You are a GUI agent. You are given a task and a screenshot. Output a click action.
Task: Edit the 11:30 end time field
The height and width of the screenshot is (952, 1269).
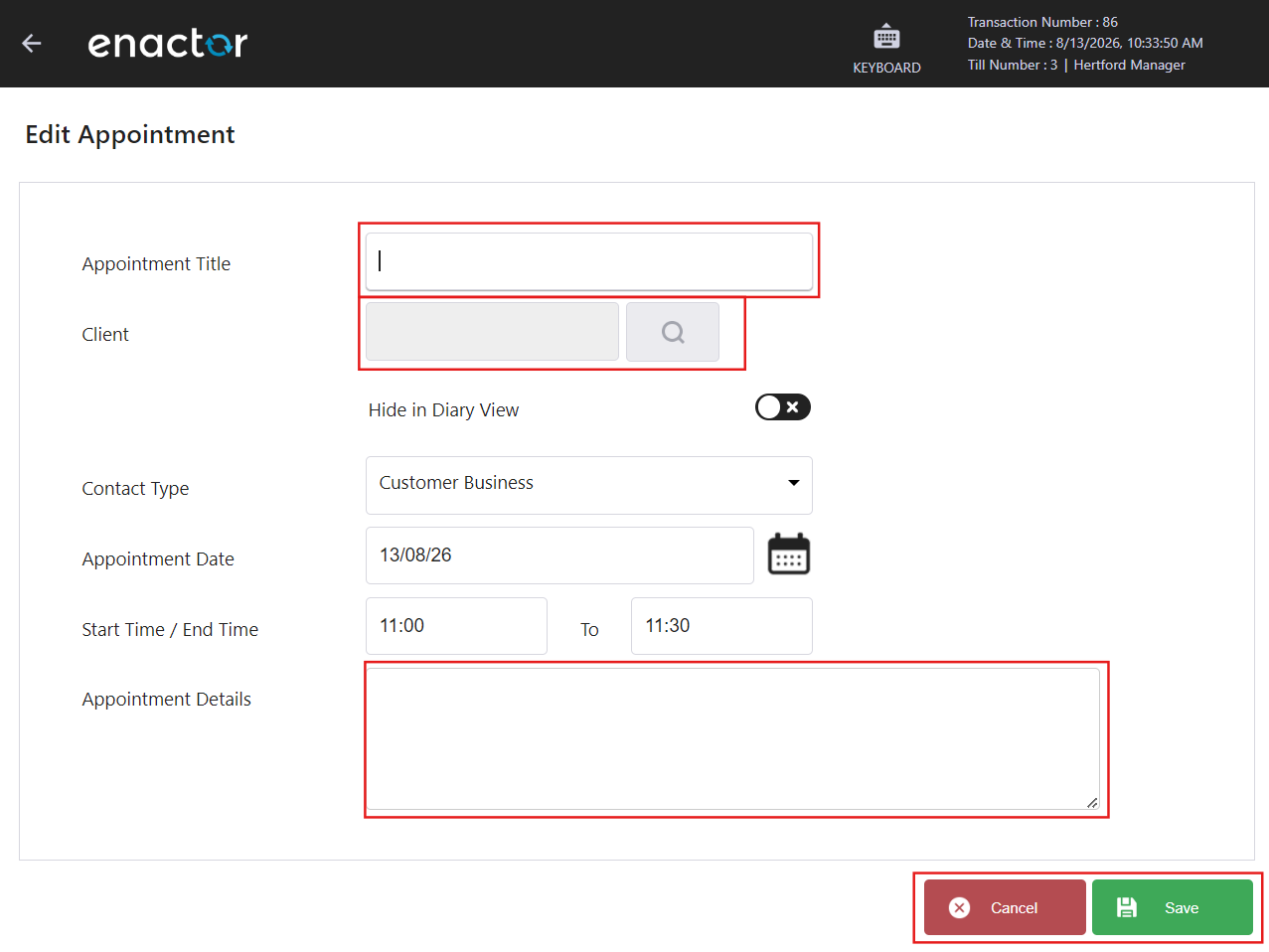[721, 626]
